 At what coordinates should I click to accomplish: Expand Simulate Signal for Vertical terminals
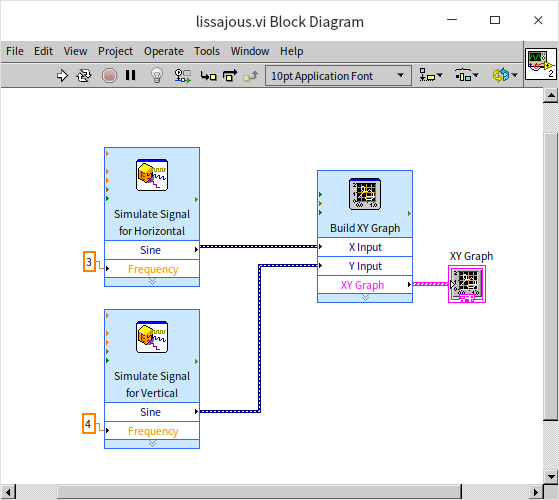pyautogui.click(x=152, y=444)
